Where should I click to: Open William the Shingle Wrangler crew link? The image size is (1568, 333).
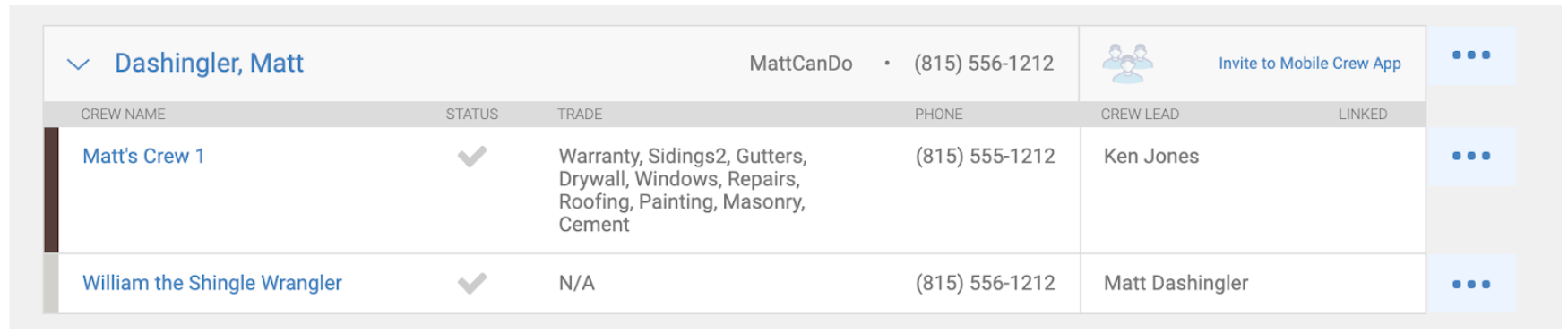tap(212, 283)
